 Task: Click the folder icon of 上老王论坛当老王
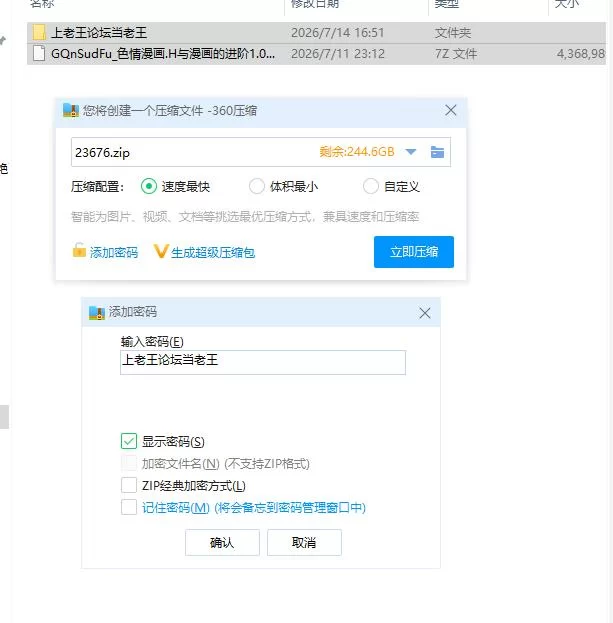(x=39, y=33)
